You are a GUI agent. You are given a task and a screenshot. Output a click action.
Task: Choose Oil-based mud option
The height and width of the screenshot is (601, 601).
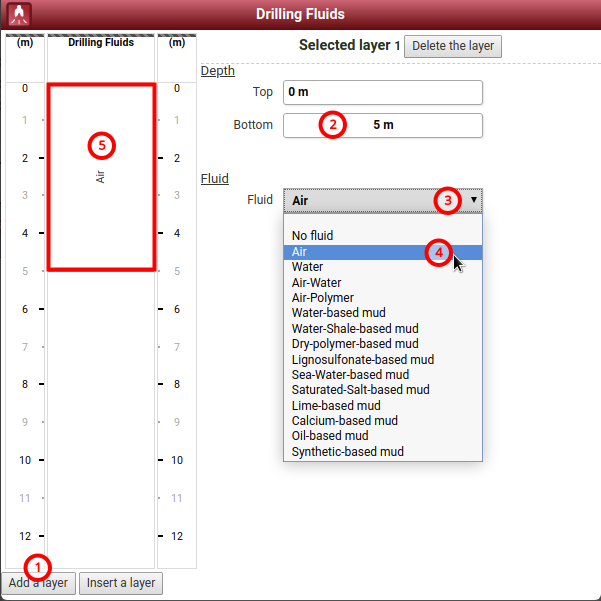click(330, 436)
